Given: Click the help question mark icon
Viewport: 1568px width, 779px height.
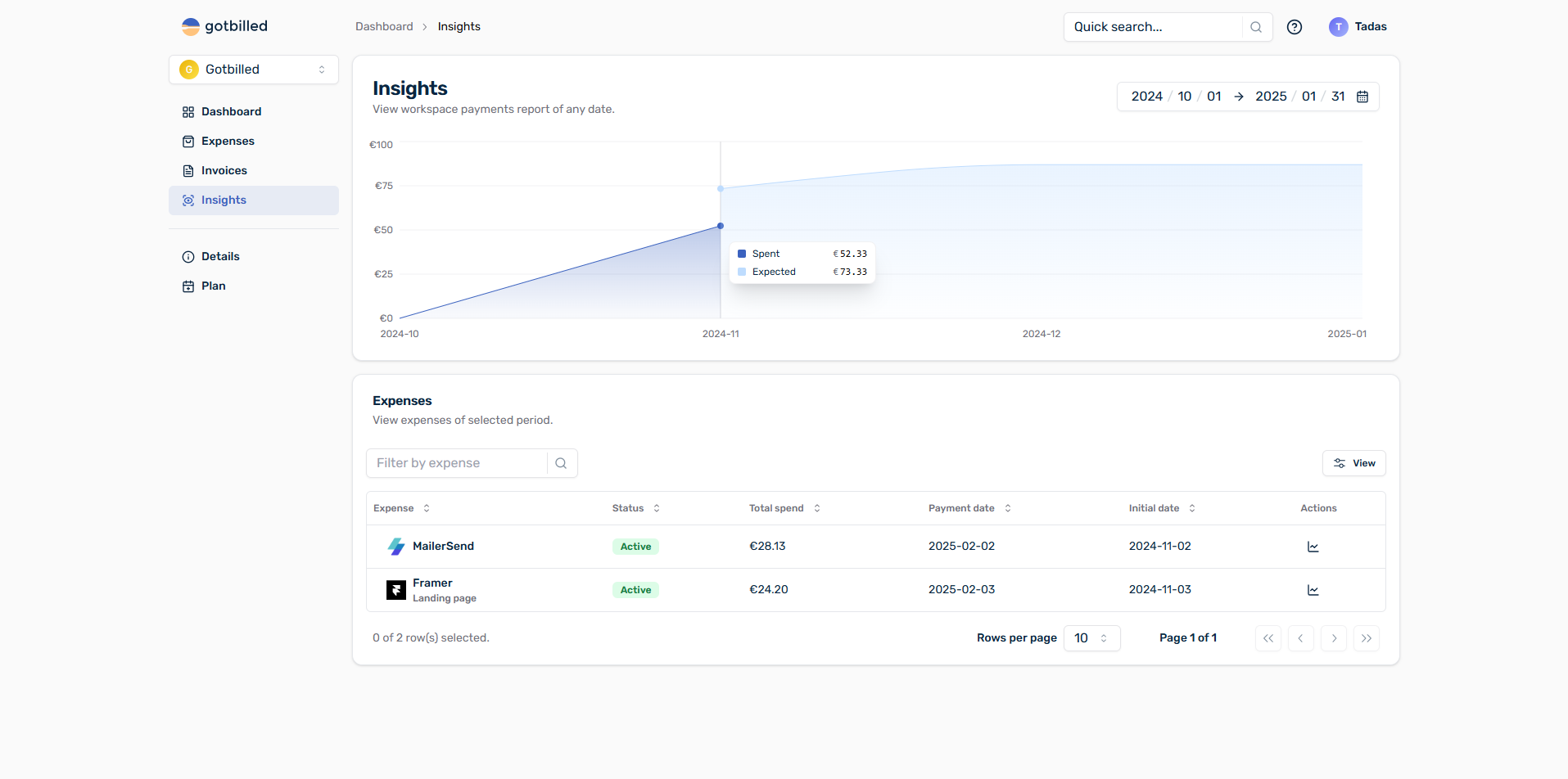Looking at the screenshot, I should point(1295,27).
